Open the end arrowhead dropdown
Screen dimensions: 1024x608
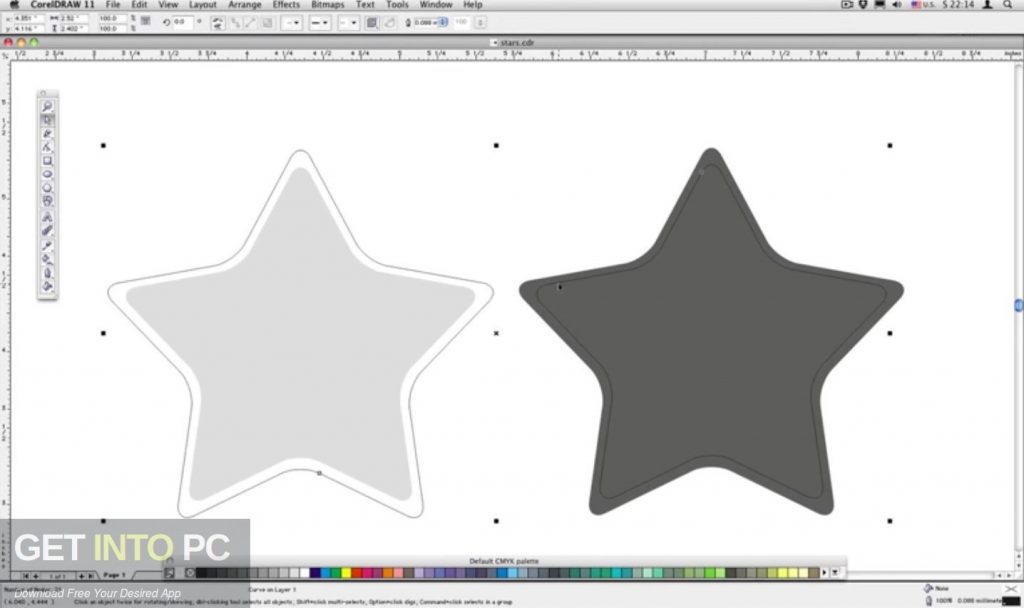(348, 23)
